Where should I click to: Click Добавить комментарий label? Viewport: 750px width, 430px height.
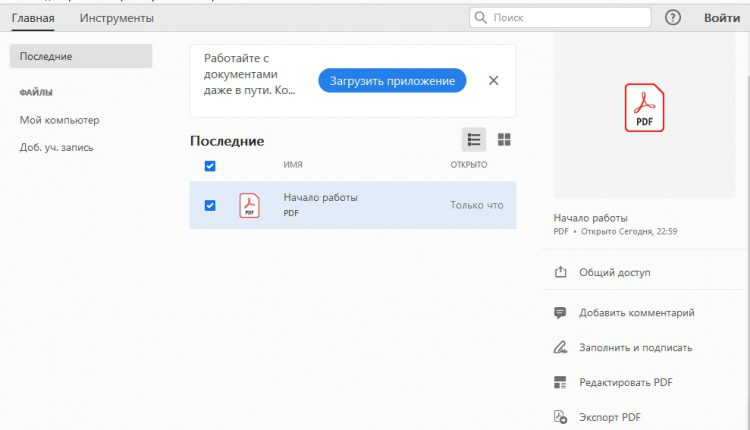point(637,313)
